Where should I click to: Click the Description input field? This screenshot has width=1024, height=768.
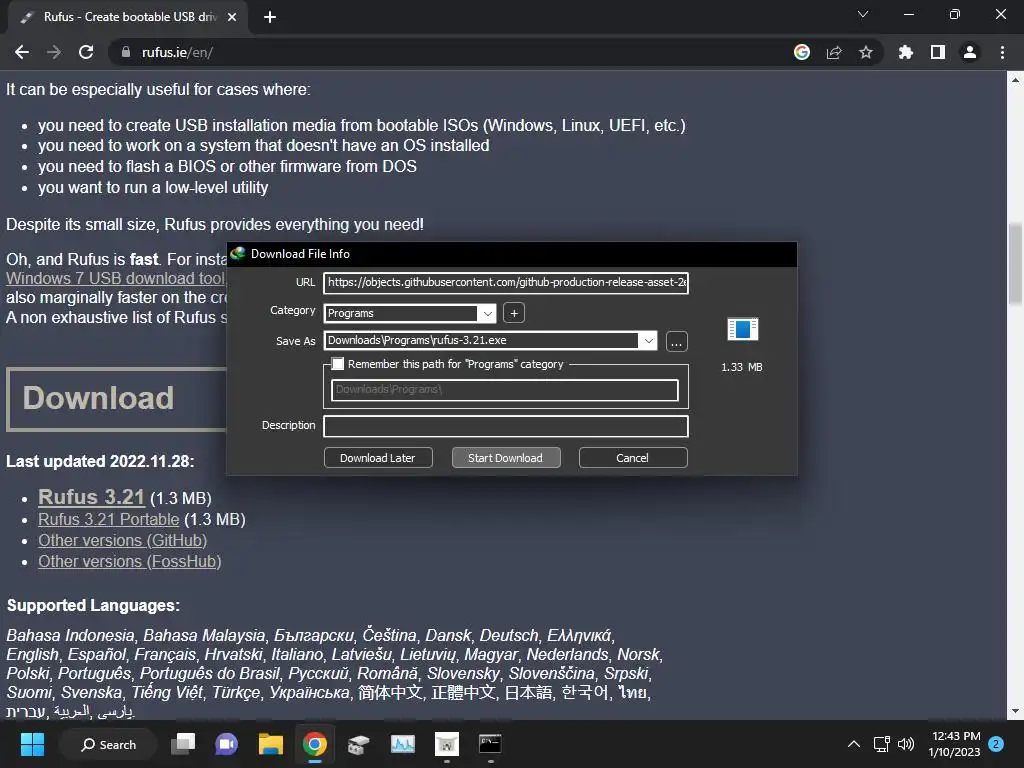pos(505,426)
